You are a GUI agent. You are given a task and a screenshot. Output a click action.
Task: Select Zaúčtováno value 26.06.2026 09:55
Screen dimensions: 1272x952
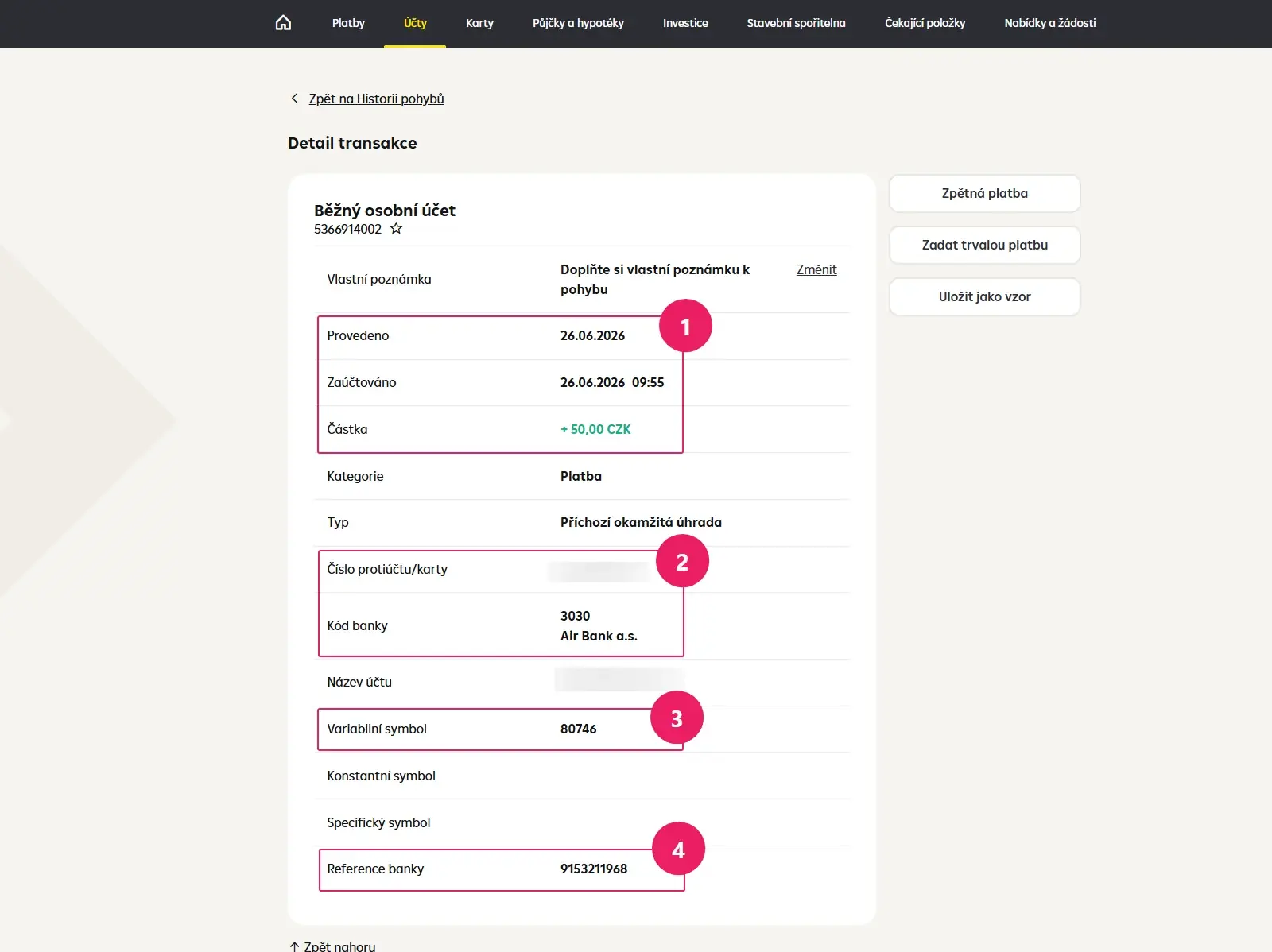pos(612,382)
